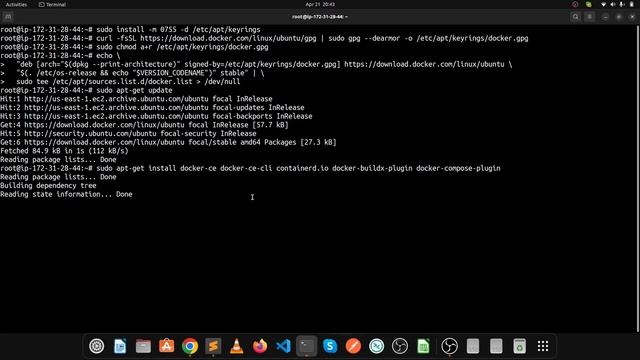Launch Google Chrome from the dock
Screen dimensions: 640x360
click(190, 346)
